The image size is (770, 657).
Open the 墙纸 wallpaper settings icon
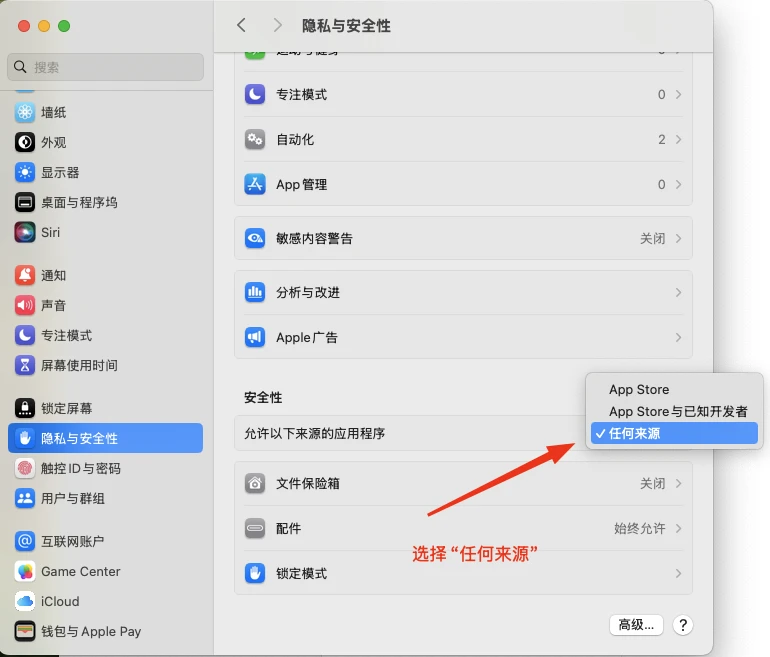pyautogui.click(x=25, y=112)
